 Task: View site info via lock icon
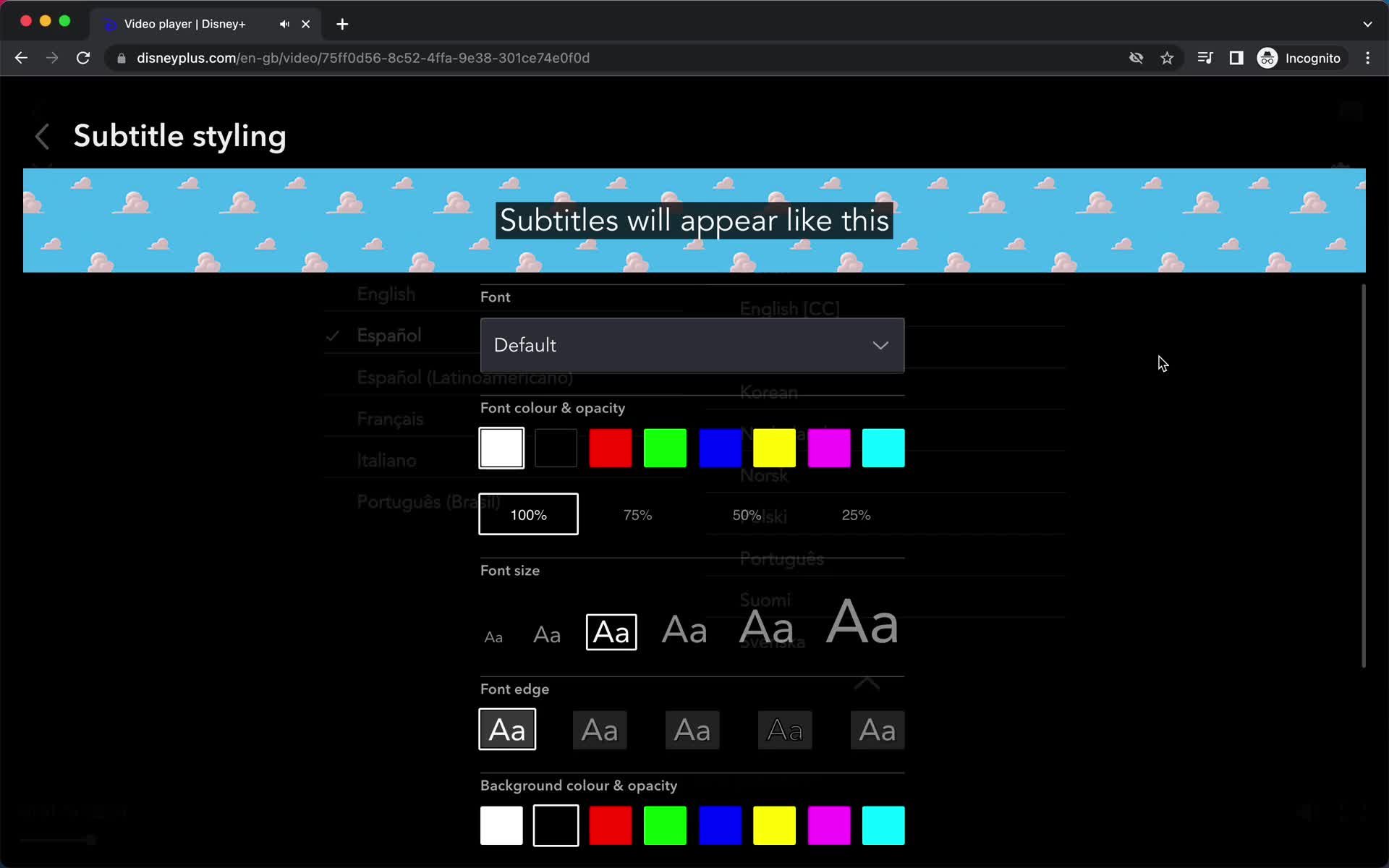(x=122, y=58)
